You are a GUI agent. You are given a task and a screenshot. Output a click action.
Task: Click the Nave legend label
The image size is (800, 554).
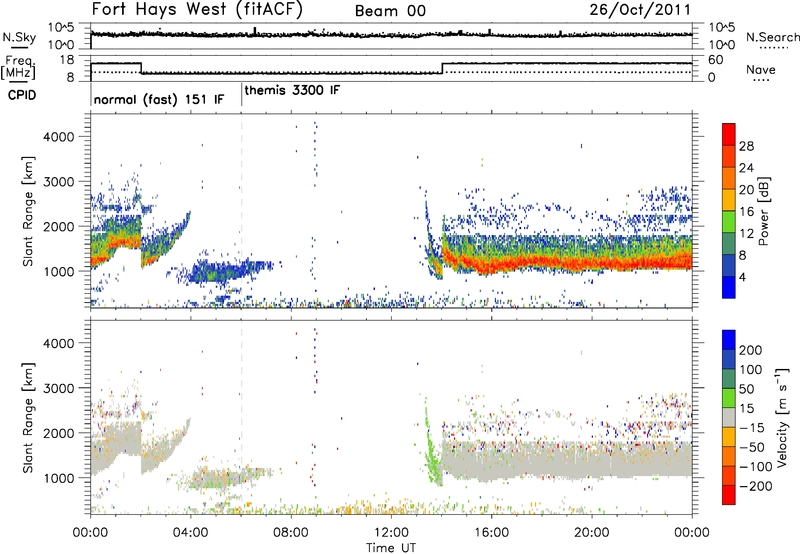(761, 69)
